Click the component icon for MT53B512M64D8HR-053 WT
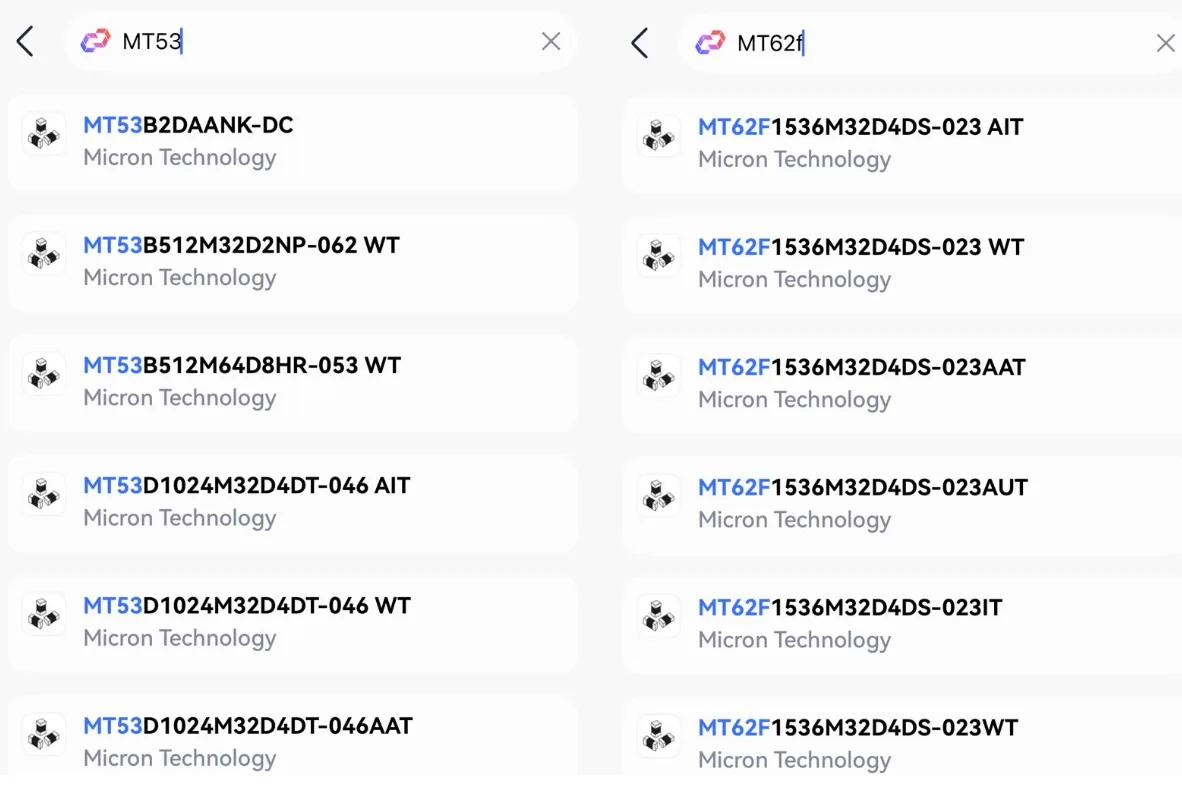 tap(44, 374)
